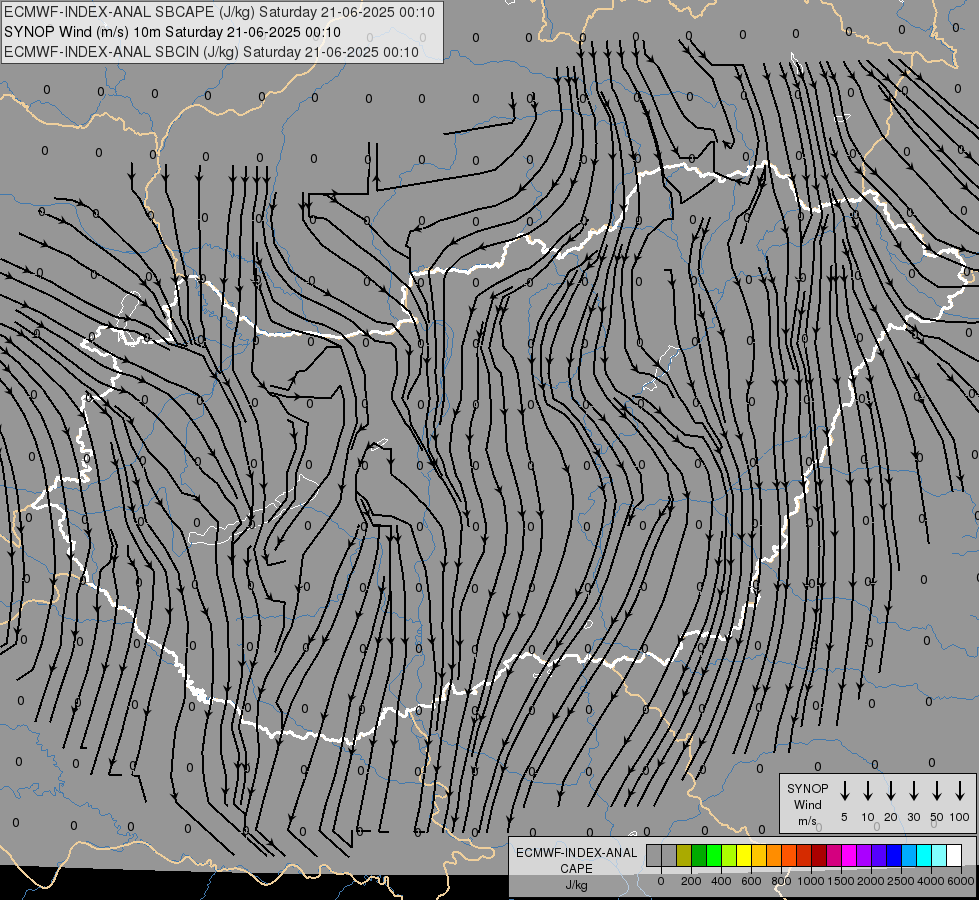Screen dimensions: 979x900
Task: Pick the pale cyan swatch beside white
Action: 940,856
